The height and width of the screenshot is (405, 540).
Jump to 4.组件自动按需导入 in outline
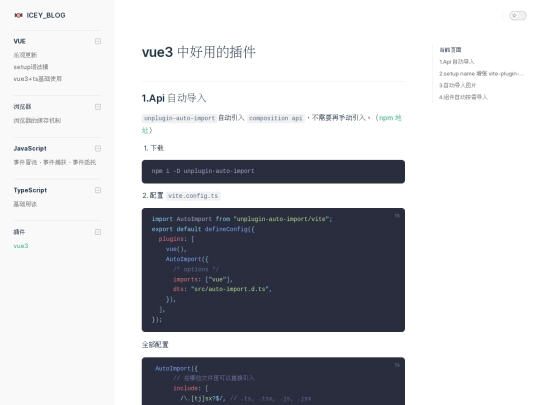pos(463,97)
